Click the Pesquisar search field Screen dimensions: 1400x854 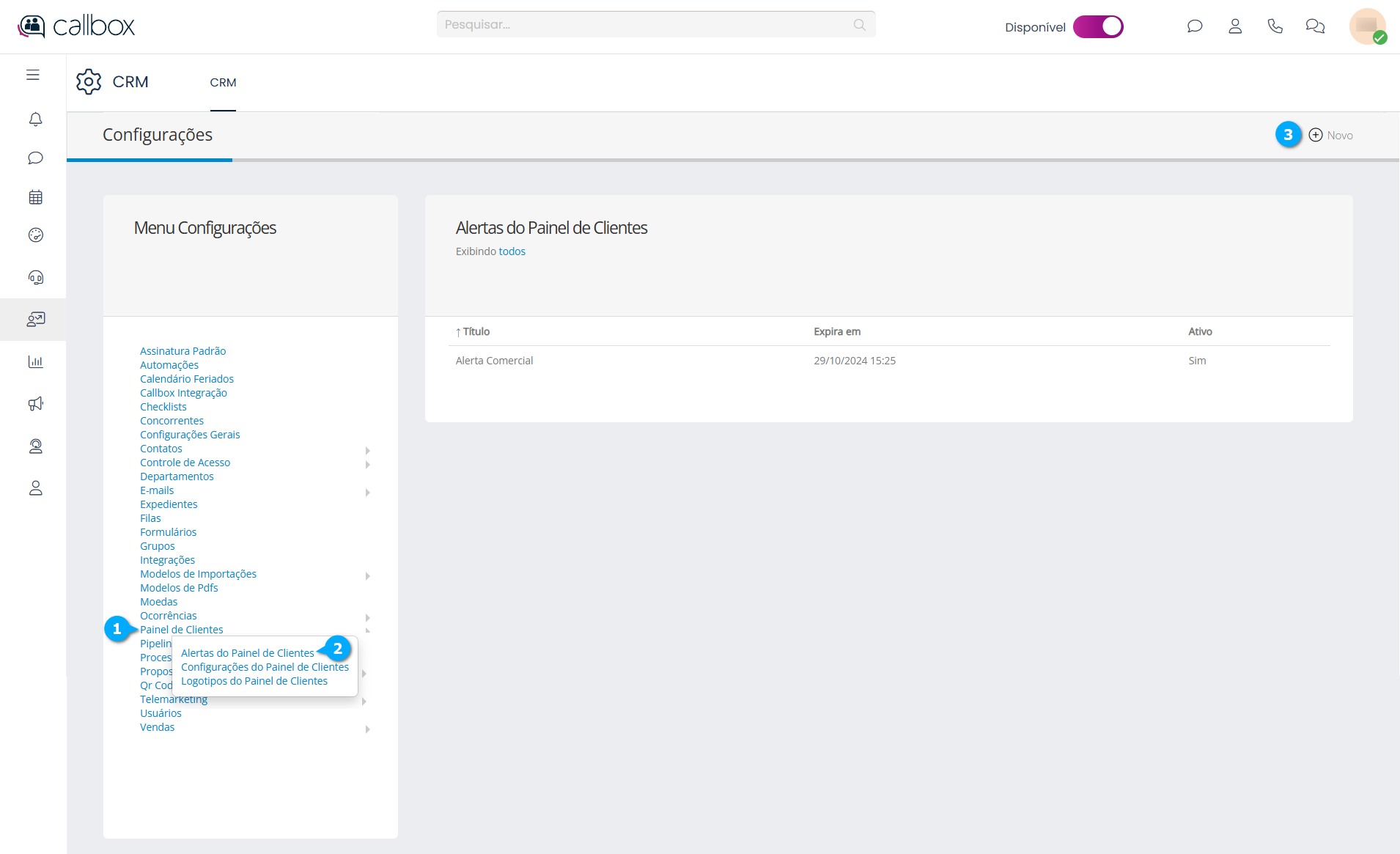(646, 25)
